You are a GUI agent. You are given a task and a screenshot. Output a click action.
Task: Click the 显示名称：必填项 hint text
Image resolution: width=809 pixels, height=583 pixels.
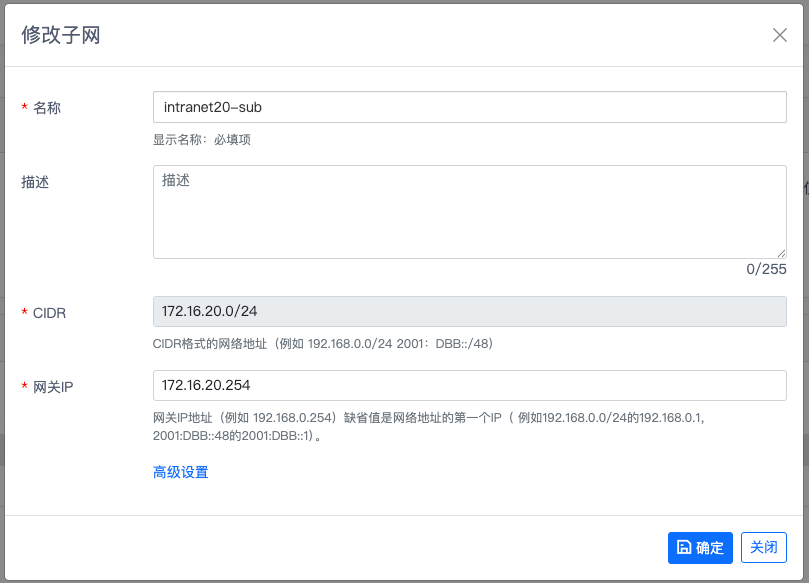tap(201, 140)
